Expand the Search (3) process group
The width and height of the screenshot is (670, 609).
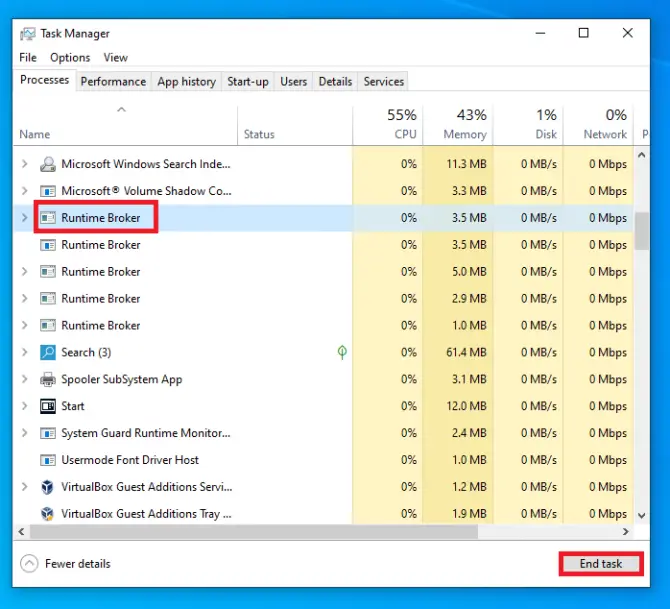tap(24, 353)
